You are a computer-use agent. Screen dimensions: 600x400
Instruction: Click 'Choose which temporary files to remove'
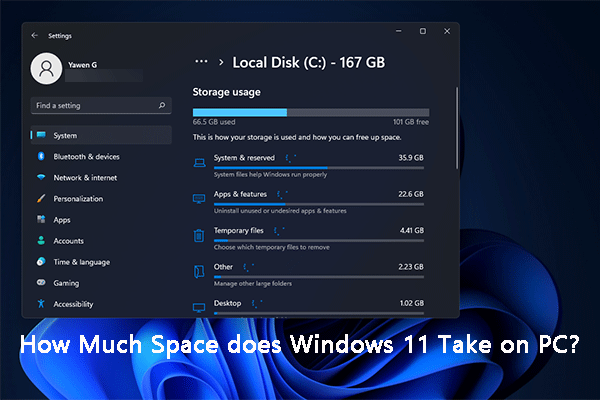coord(272,247)
